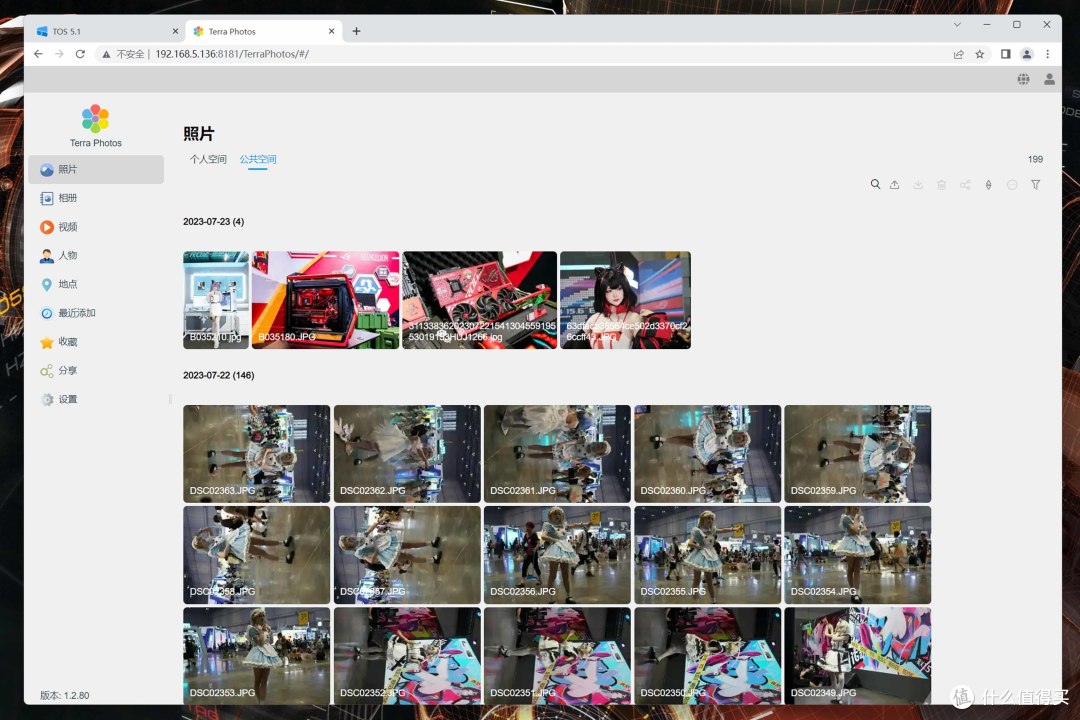The height and width of the screenshot is (720, 1080).
Task: Open thumbnail B035180.JPG
Action: (325, 300)
